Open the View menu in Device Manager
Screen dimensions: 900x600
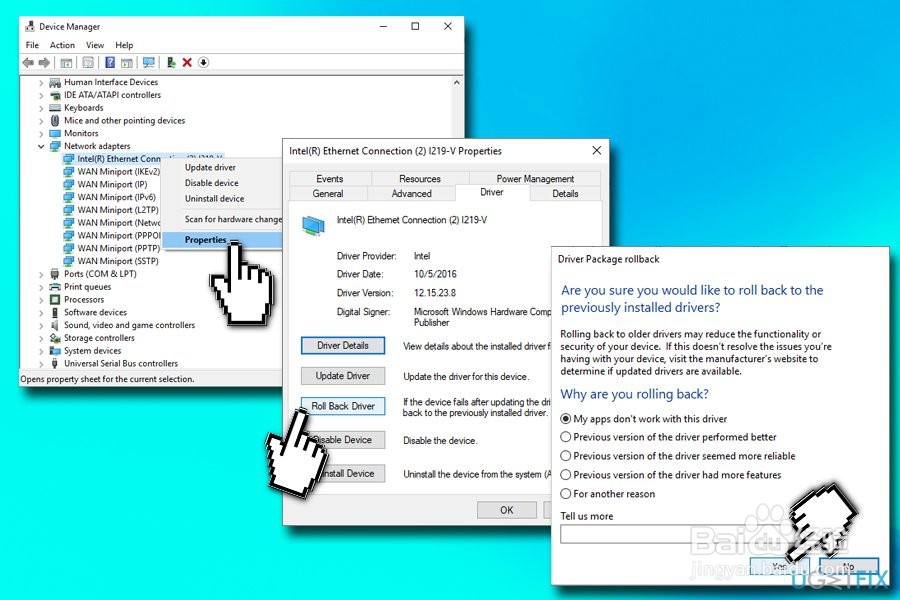[x=95, y=45]
